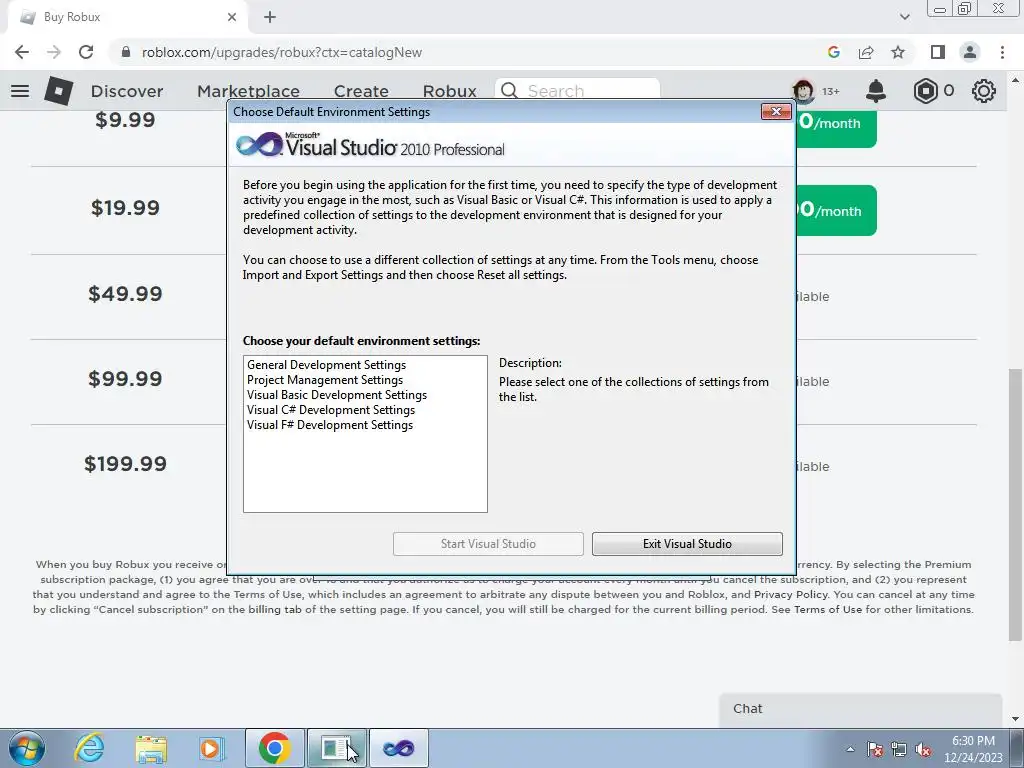Click the muted volume tray icon

[x=923, y=749]
